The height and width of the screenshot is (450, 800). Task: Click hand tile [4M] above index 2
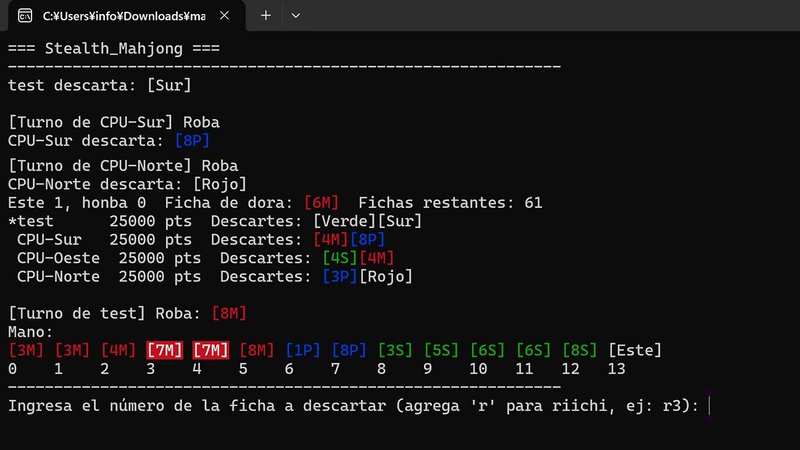click(x=118, y=351)
